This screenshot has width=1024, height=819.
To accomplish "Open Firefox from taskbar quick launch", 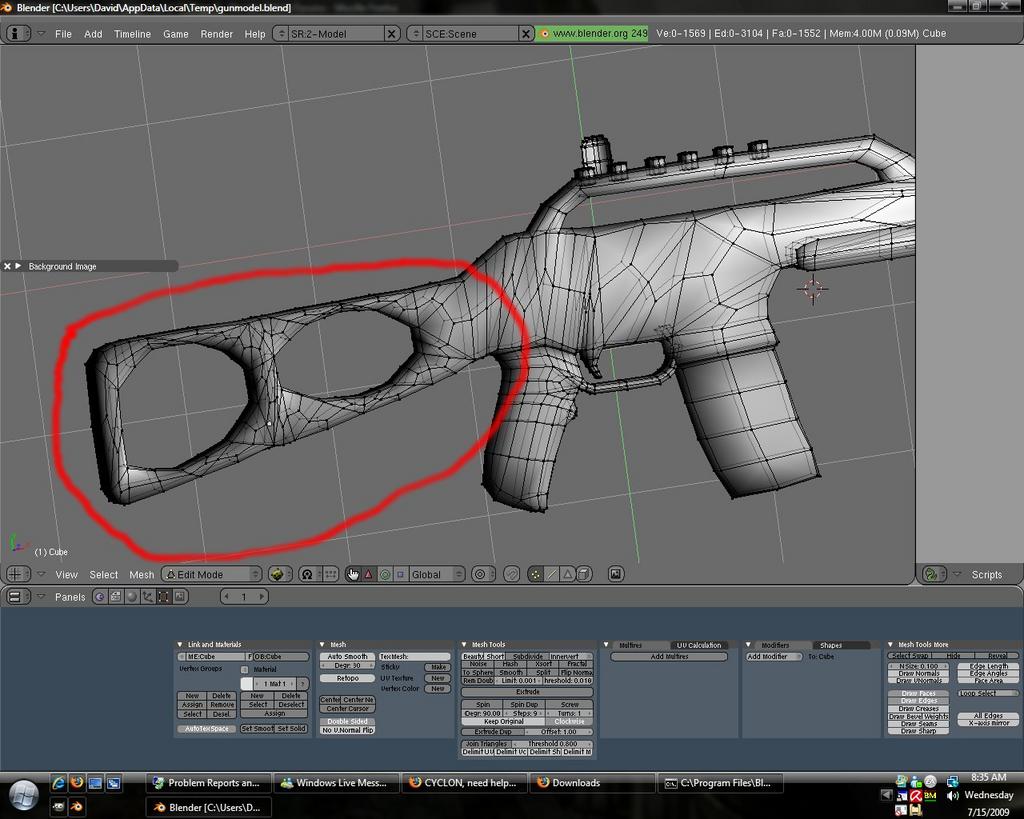I will coord(77,782).
